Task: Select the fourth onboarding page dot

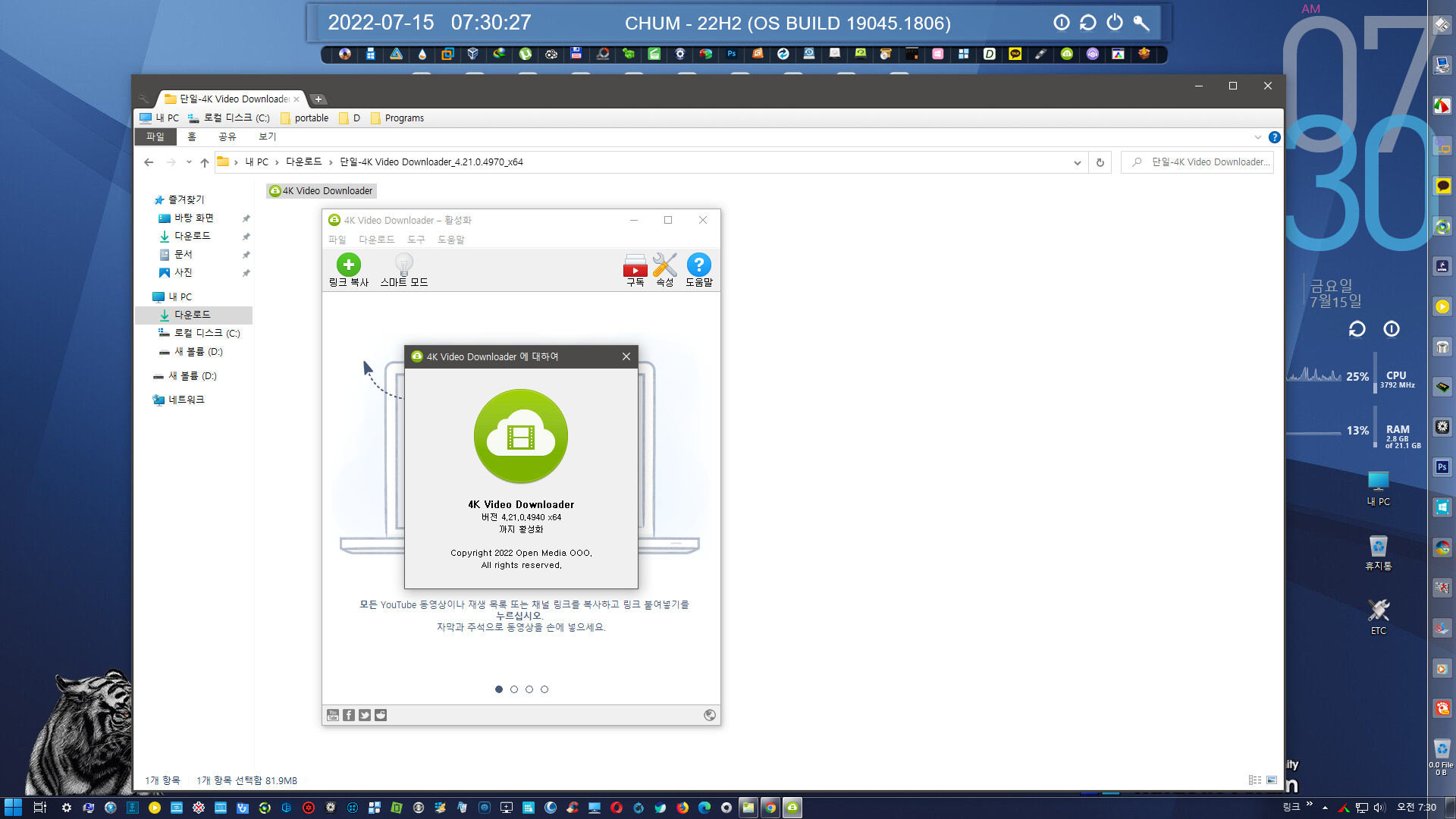Action: (x=544, y=689)
